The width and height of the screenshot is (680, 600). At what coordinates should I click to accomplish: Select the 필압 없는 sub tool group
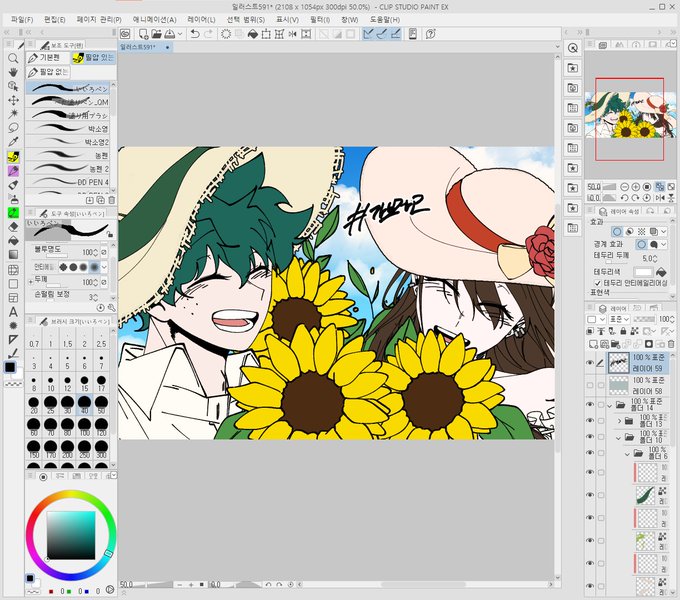[48, 72]
